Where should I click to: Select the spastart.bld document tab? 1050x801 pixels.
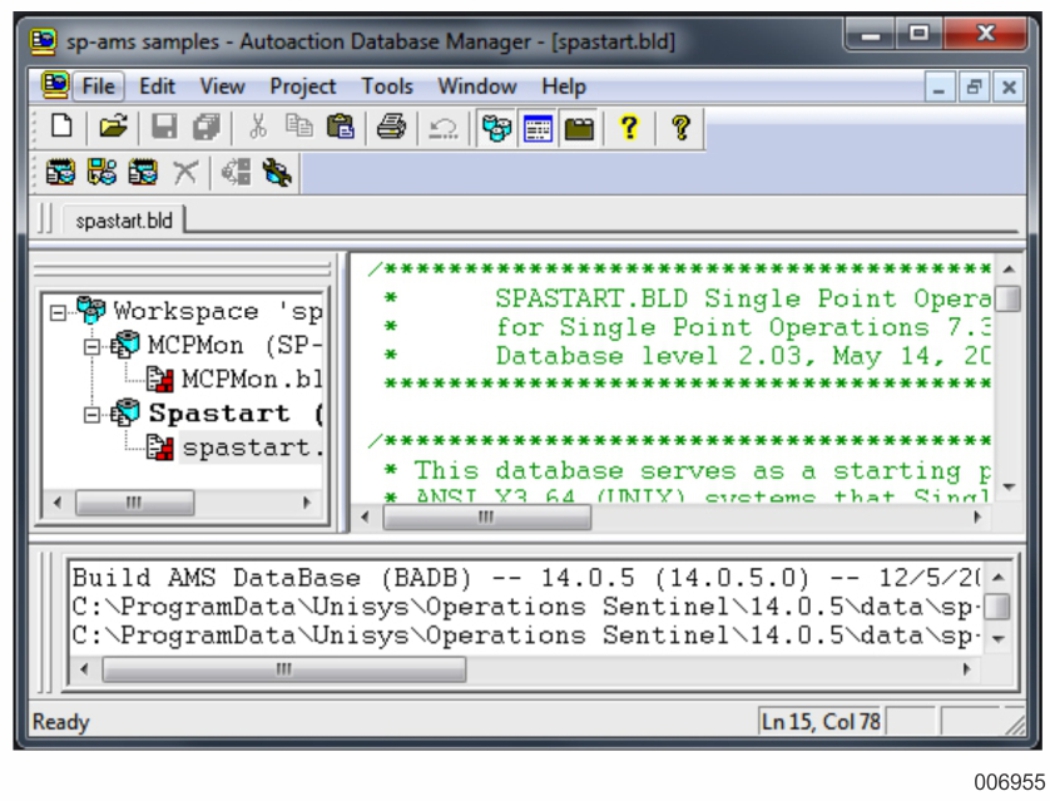point(123,222)
